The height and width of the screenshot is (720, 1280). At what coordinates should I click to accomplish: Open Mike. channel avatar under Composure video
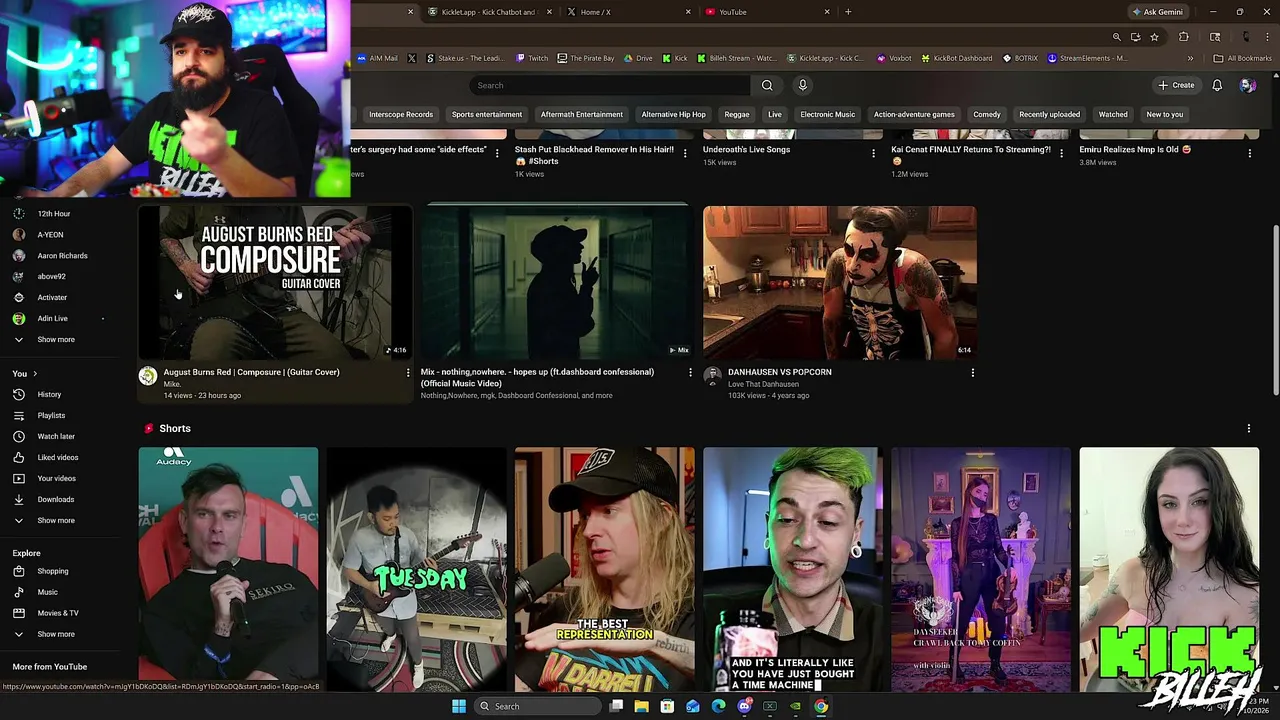click(x=148, y=376)
